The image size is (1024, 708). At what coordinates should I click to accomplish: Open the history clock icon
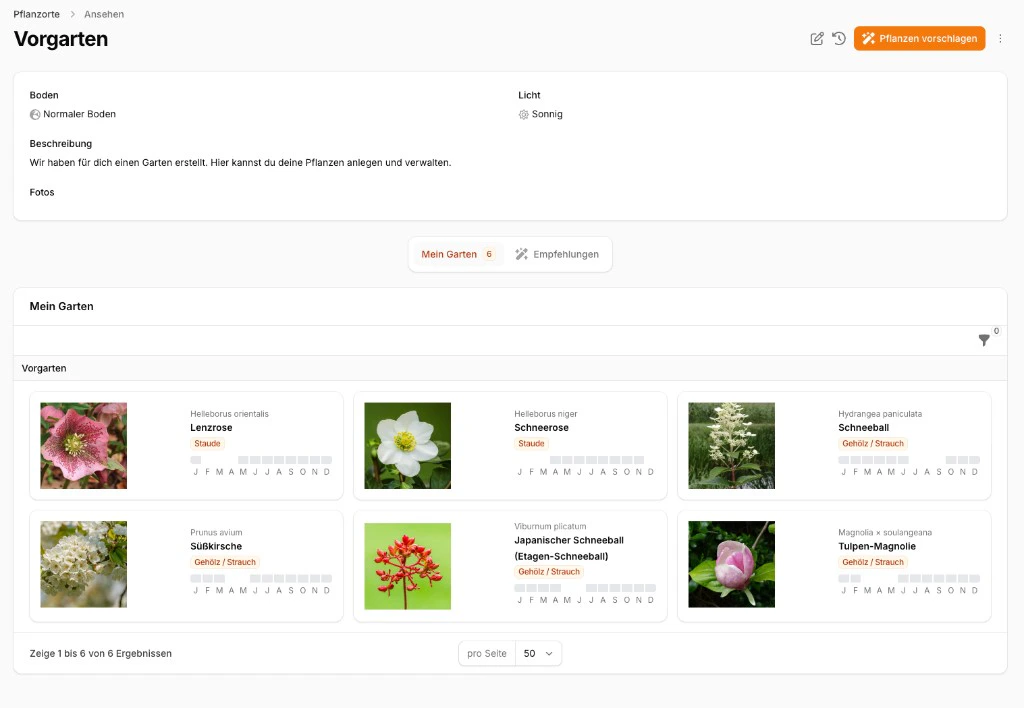(839, 39)
